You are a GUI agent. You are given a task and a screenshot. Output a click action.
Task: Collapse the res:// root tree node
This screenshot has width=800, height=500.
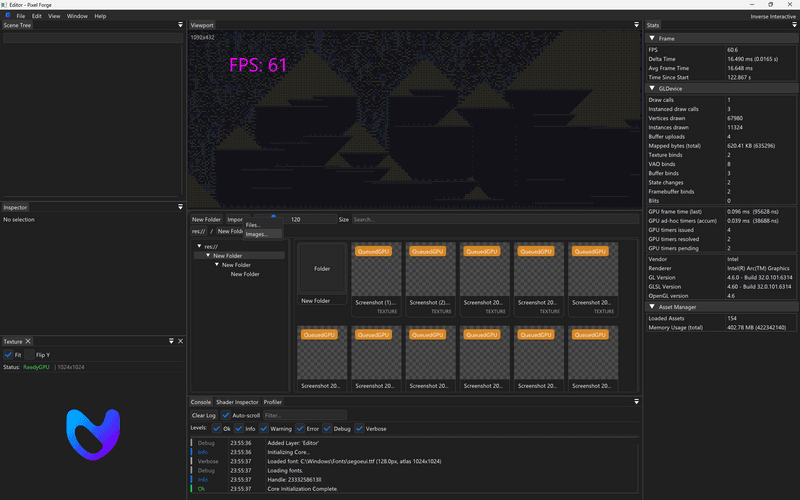[199, 246]
